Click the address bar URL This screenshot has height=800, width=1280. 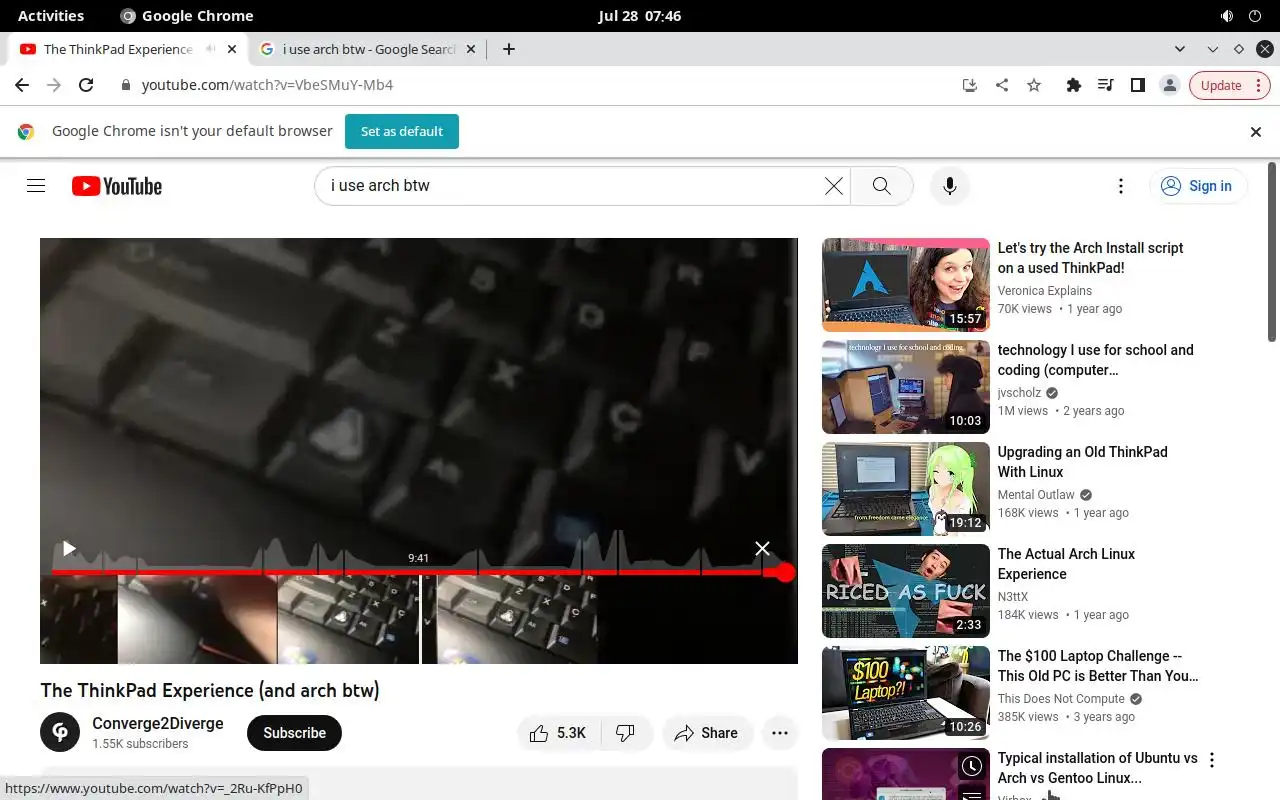click(267, 85)
